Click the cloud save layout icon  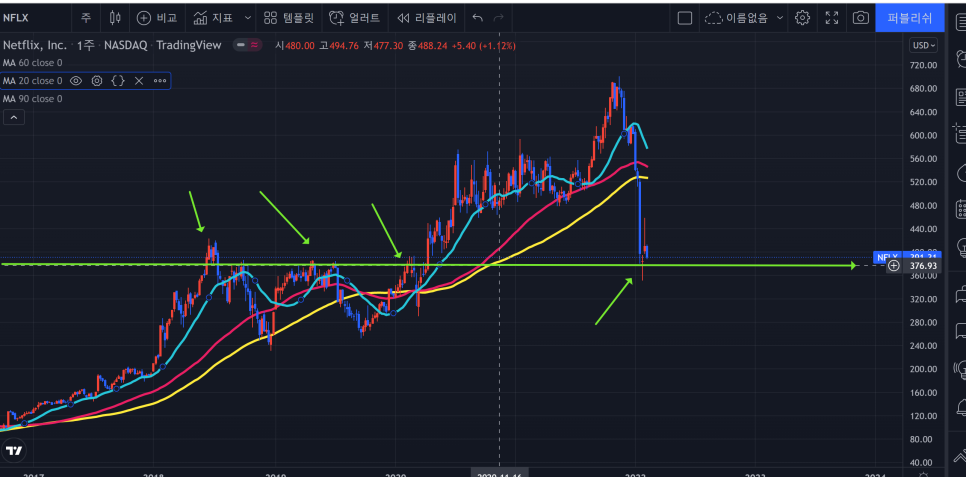click(713, 18)
